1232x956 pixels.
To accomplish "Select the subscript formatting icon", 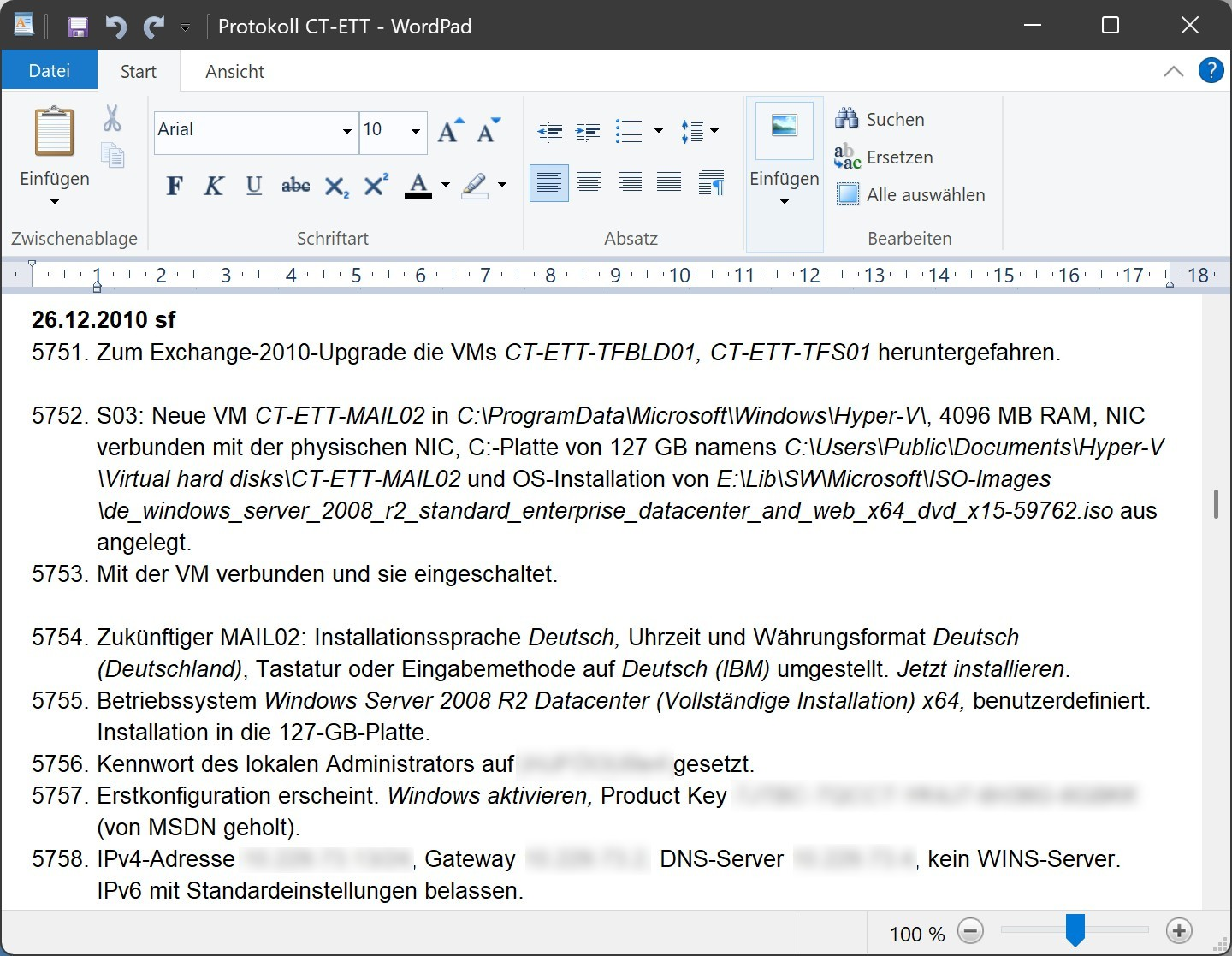I will 335,187.
